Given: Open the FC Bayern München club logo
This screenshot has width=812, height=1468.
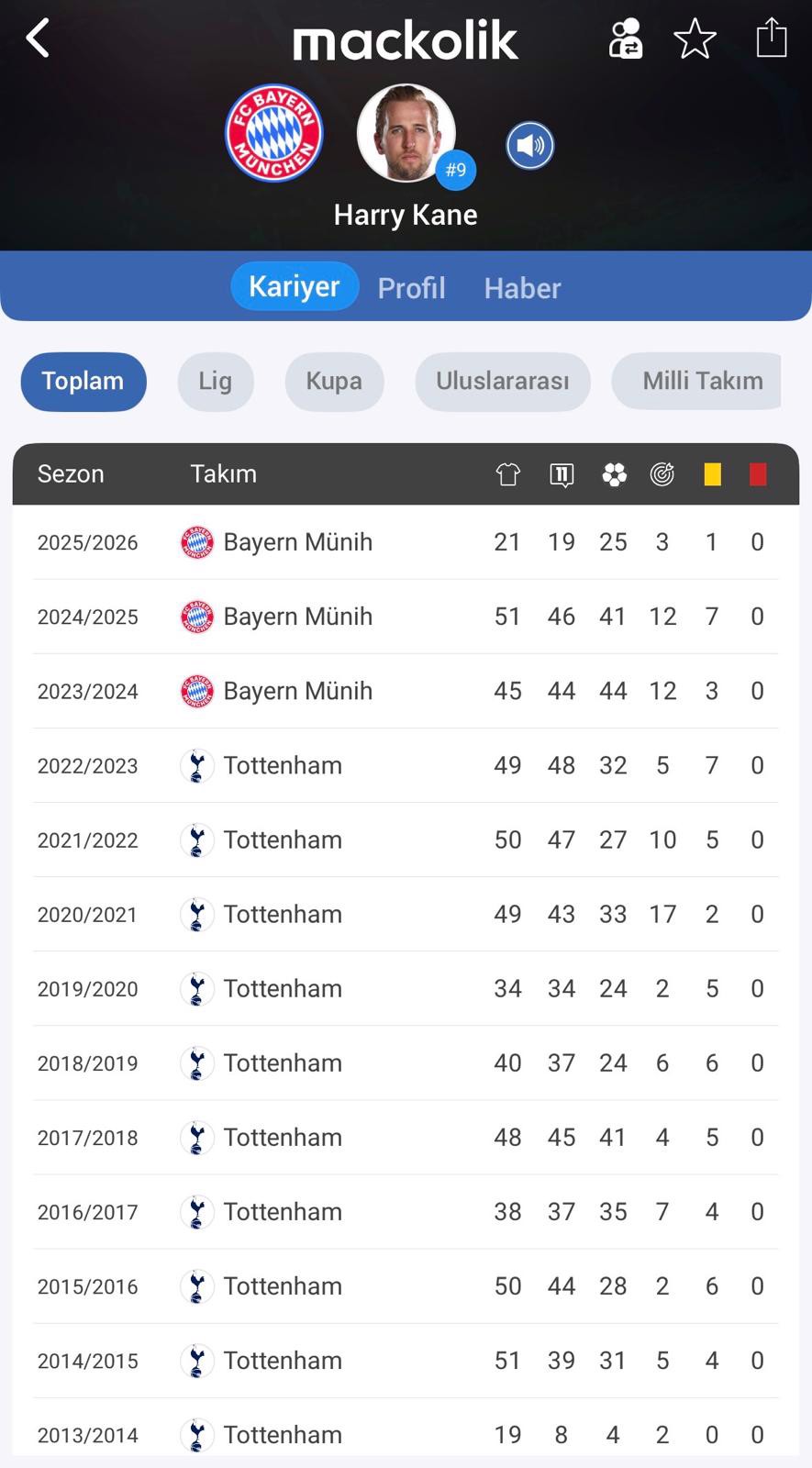Looking at the screenshot, I should tap(274, 134).
